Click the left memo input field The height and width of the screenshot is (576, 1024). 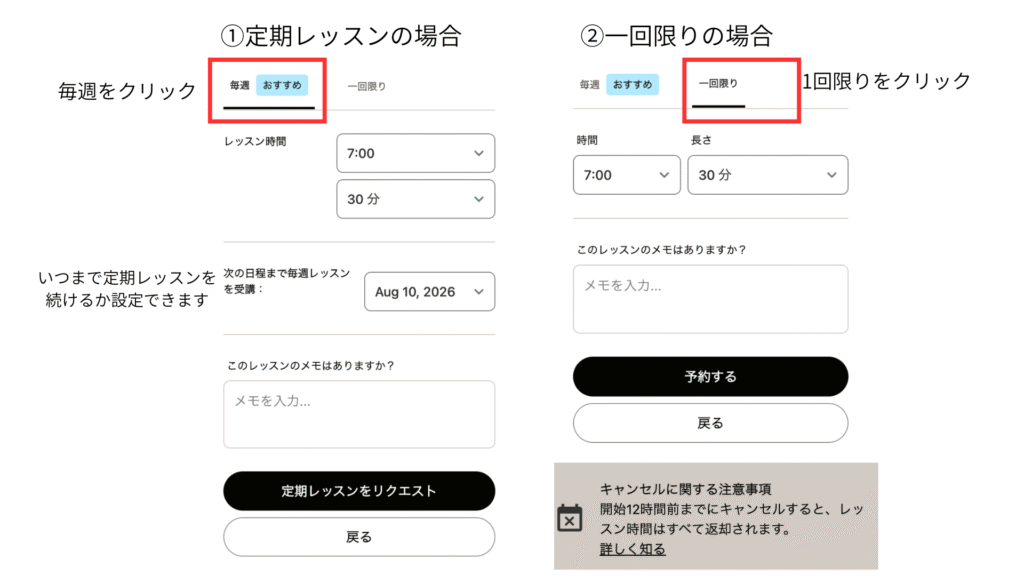tap(359, 414)
